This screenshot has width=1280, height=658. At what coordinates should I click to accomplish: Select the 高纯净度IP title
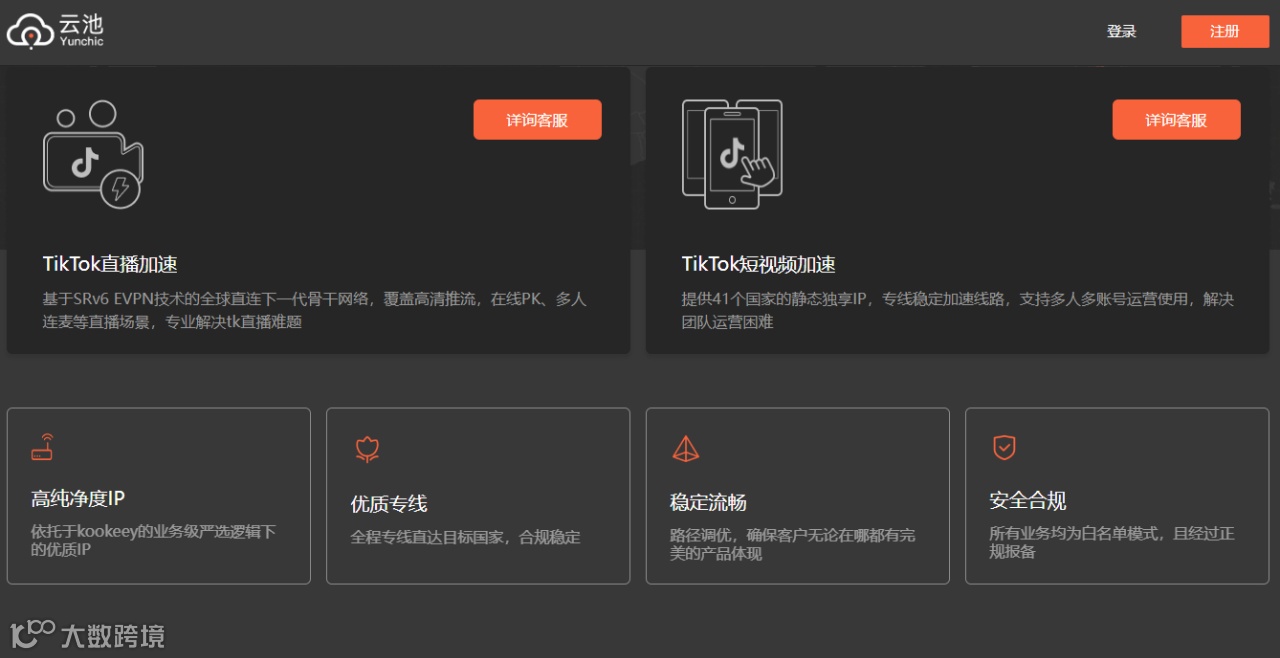click(x=78, y=498)
